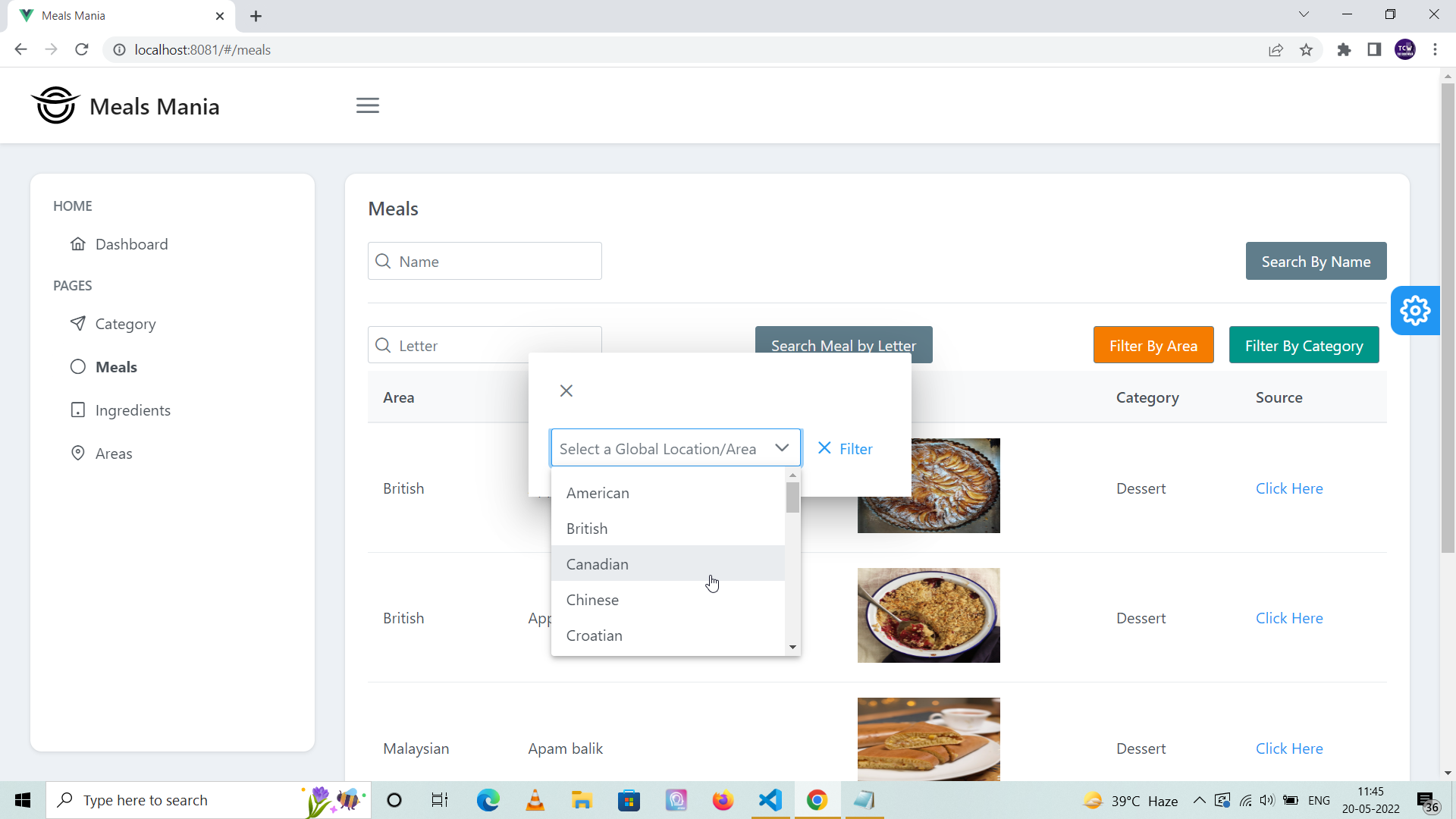Choose Canadian from the area list
Viewport: 1456px width, 819px height.
click(668, 564)
